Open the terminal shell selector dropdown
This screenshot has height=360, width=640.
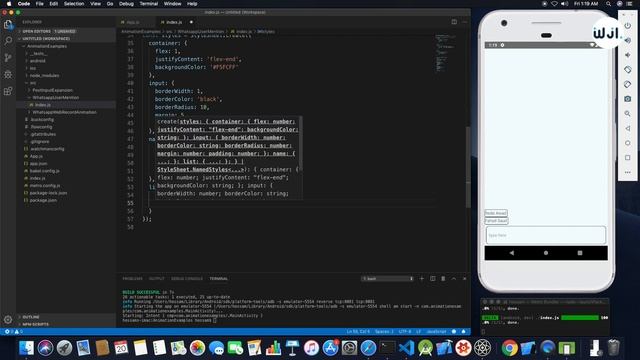tap(387, 279)
